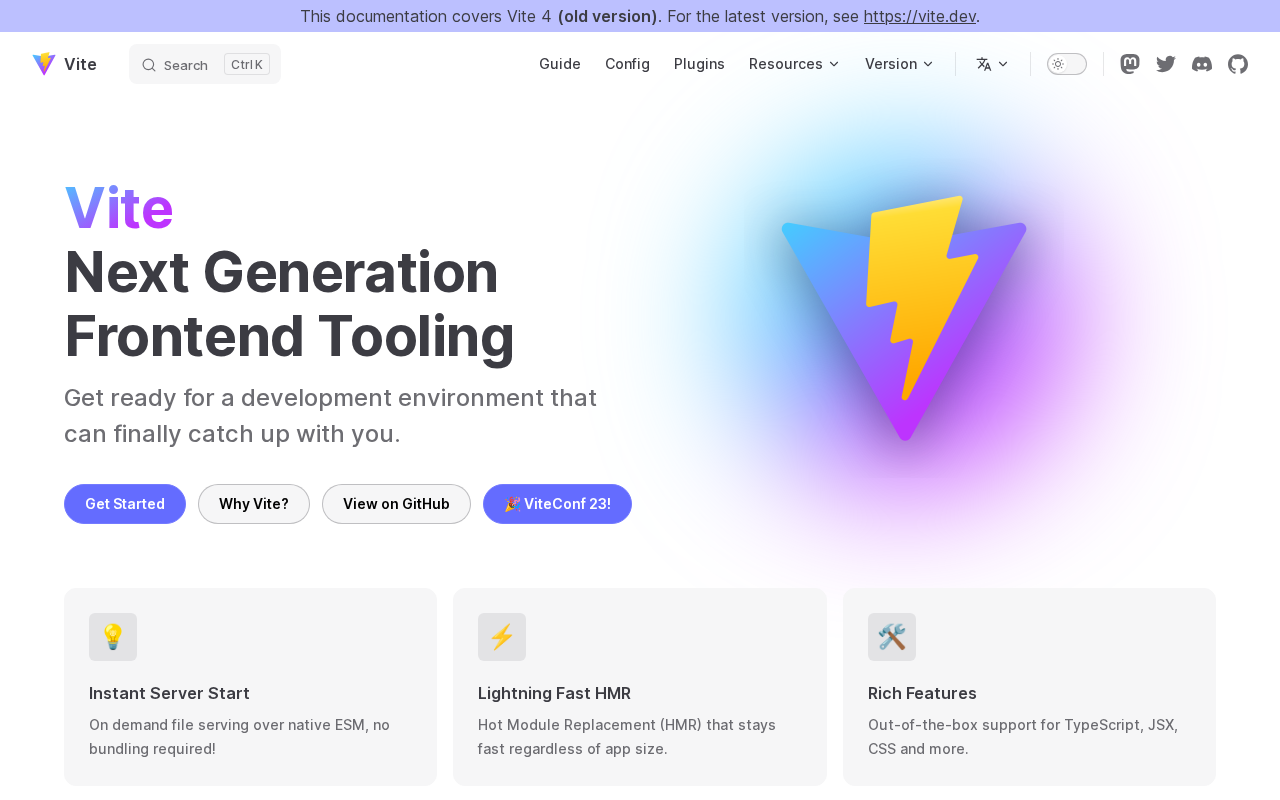Click the '(old version)' banner text
The height and width of the screenshot is (800, 1280).
pos(608,16)
